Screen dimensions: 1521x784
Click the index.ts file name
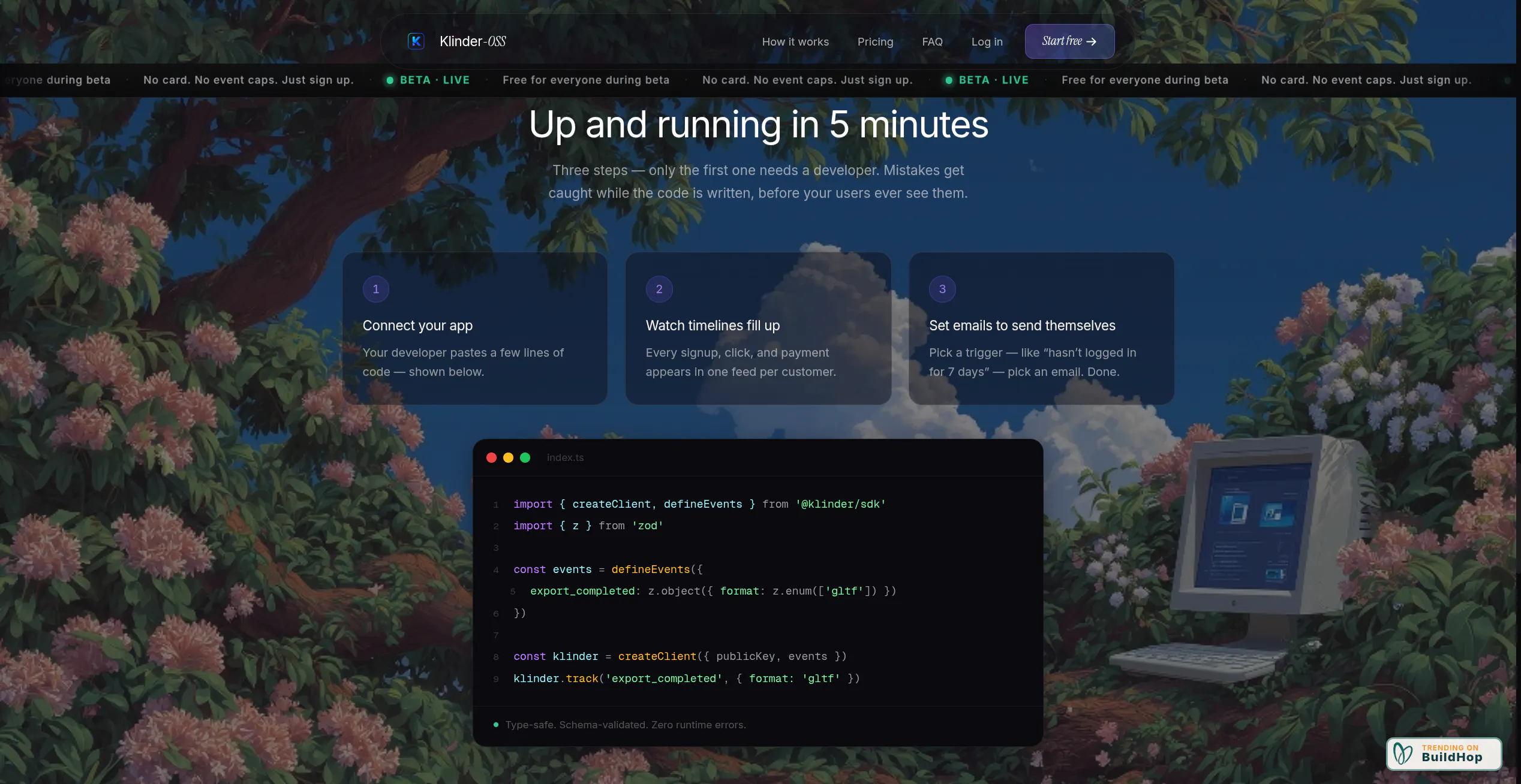coord(565,458)
